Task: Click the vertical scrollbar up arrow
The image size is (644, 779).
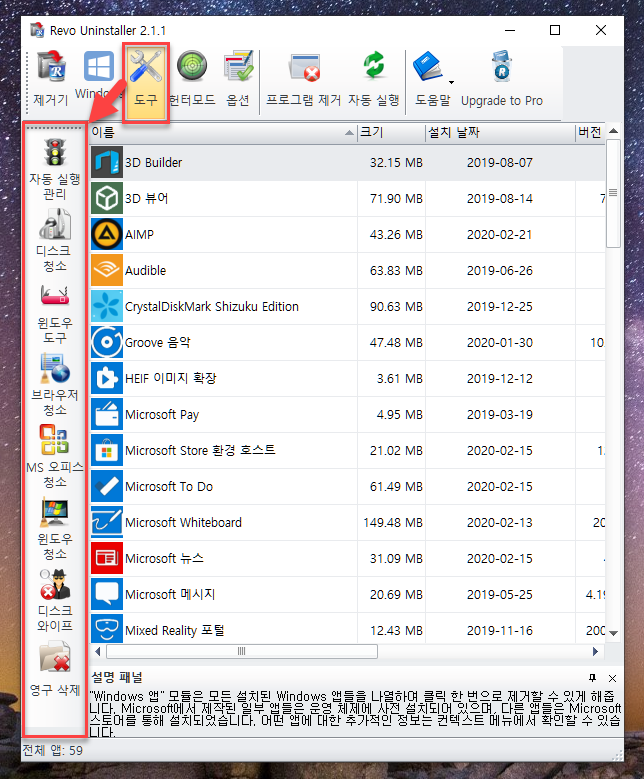Action: click(x=614, y=131)
